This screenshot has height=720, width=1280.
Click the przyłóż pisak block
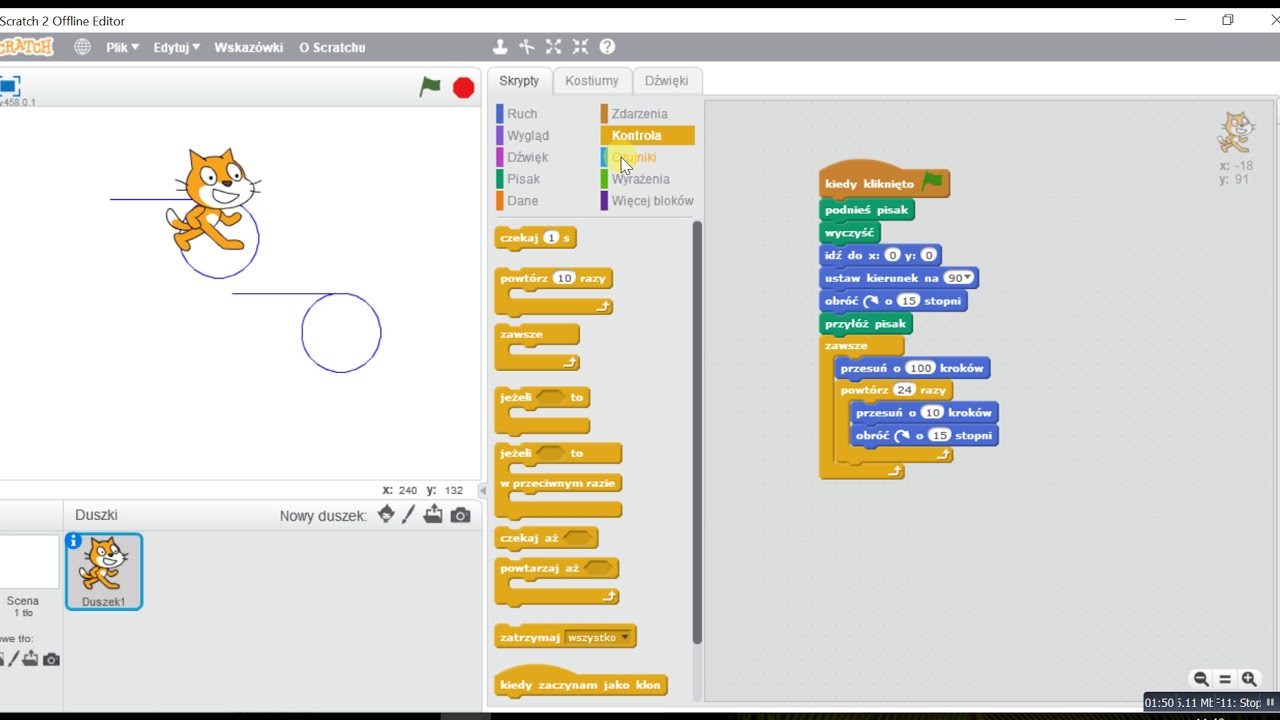(x=865, y=323)
